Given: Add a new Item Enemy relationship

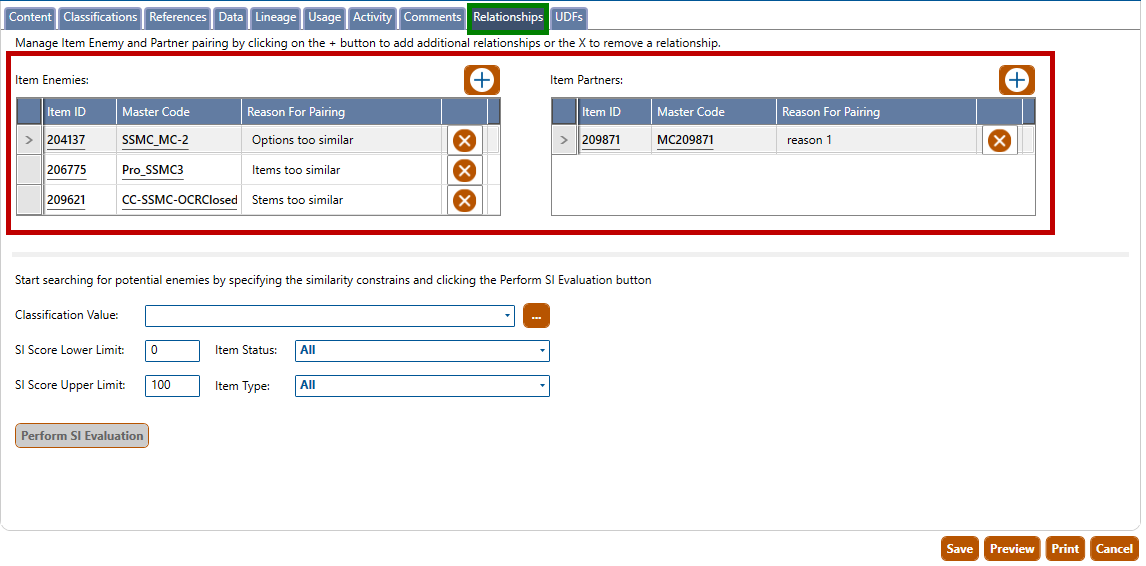Looking at the screenshot, I should pos(482,80).
